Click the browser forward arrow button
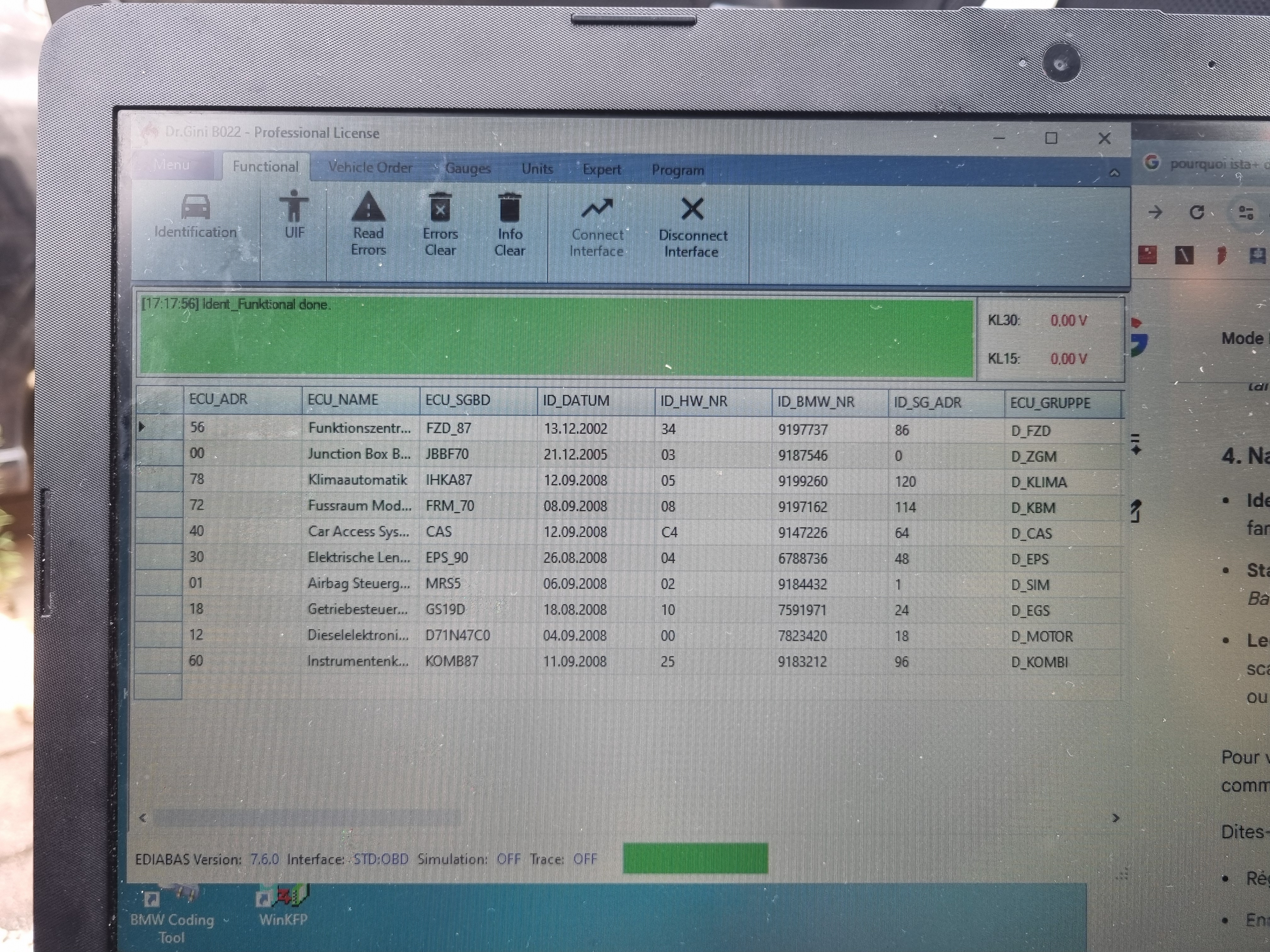Screen dimensions: 1270x952 1155,213
